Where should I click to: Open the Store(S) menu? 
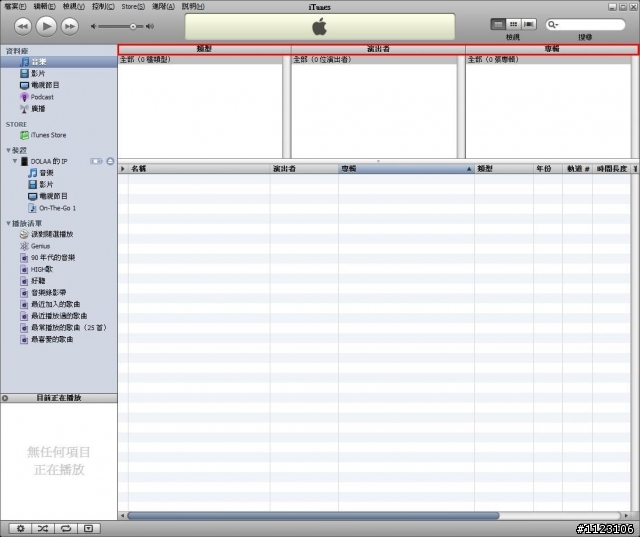tap(133, 7)
